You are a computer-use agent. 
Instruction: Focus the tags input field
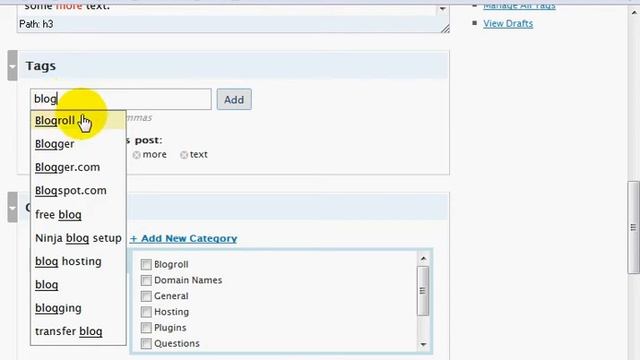[x=121, y=99]
